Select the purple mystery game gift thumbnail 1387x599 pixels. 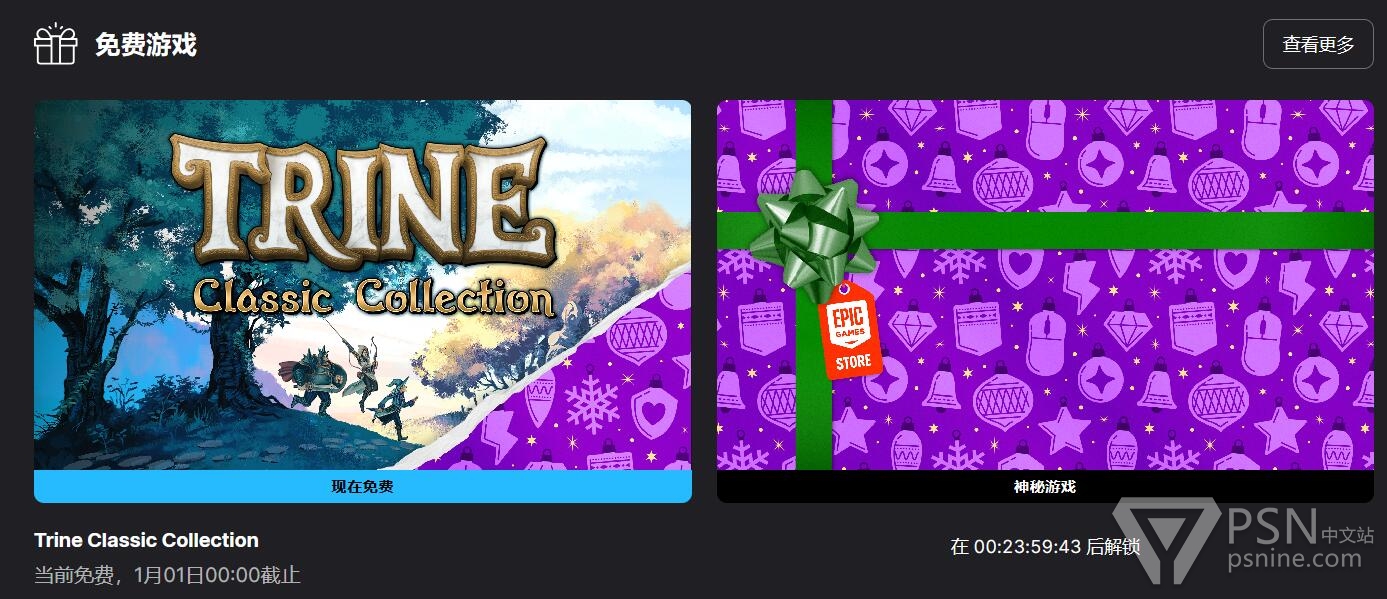(x=1045, y=285)
